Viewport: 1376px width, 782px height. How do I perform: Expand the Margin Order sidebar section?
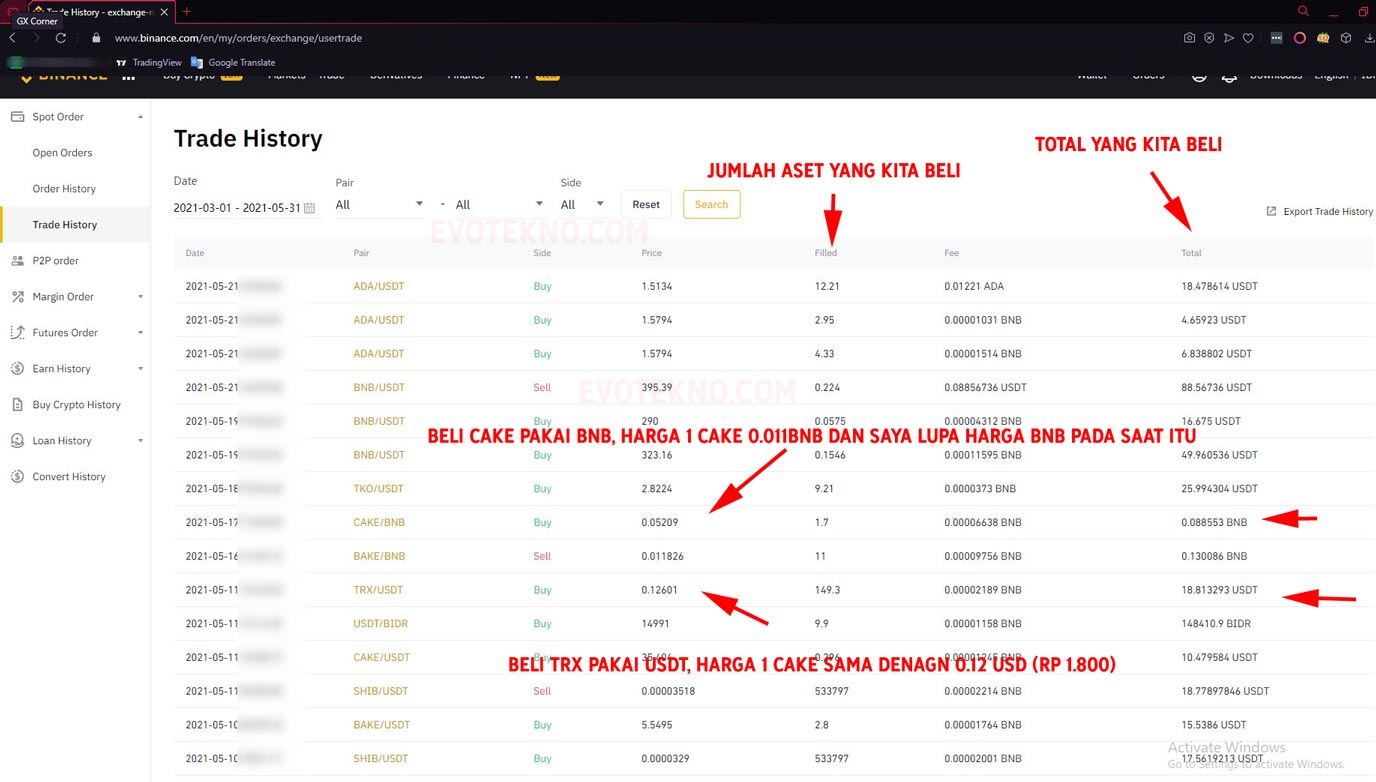click(75, 297)
